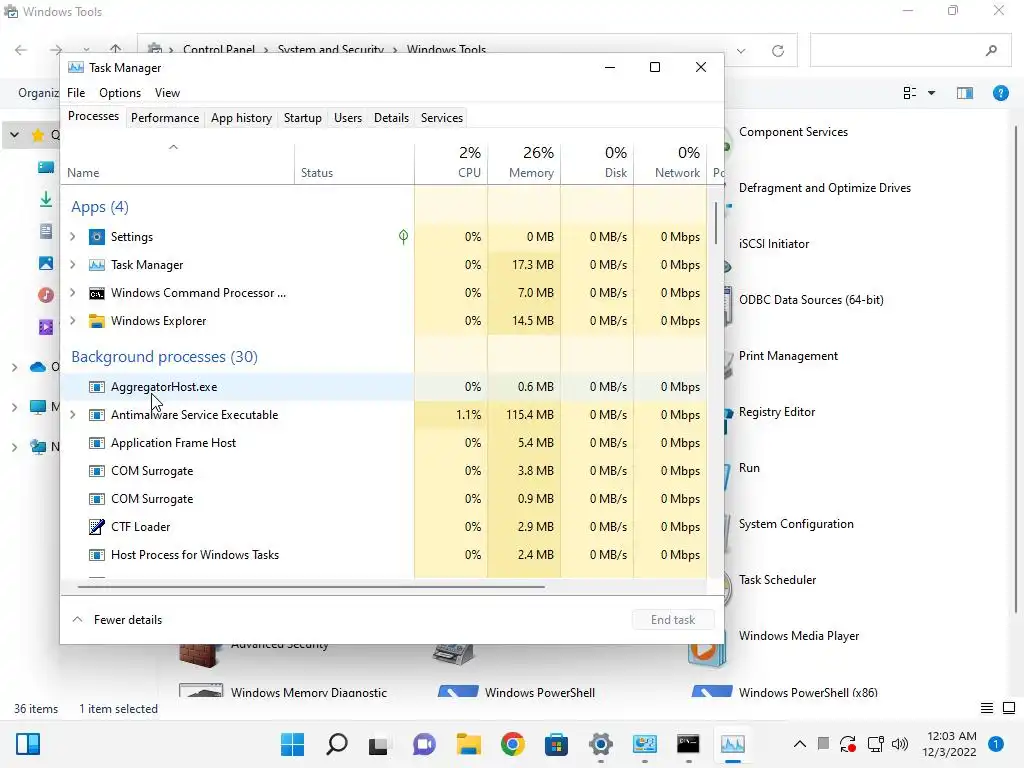Sort processes by Network column header

pyautogui.click(x=671, y=163)
